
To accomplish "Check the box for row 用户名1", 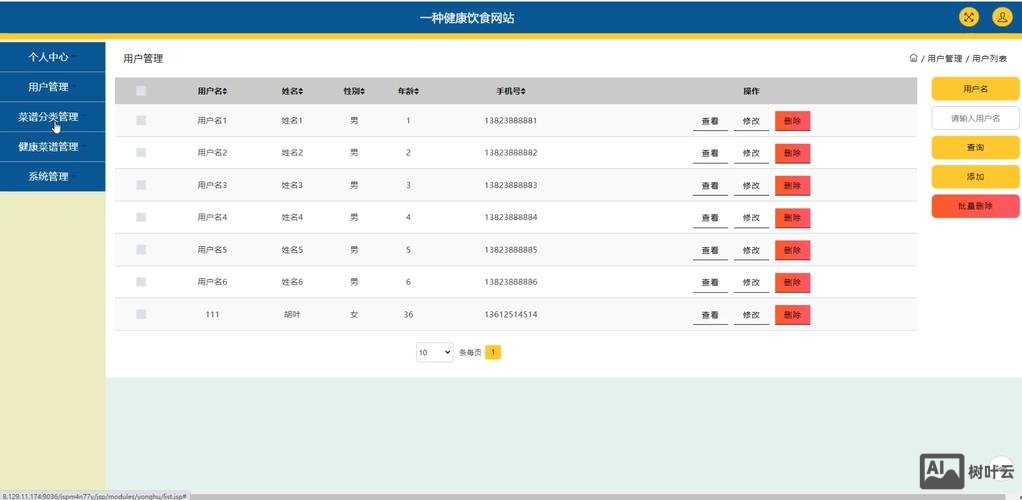I will click(141, 121).
